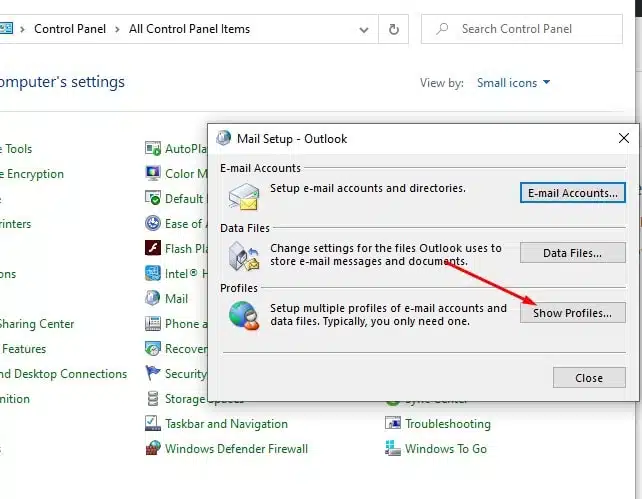This screenshot has width=642, height=499.
Task: Click the Flash Player red icon
Action: point(153,248)
